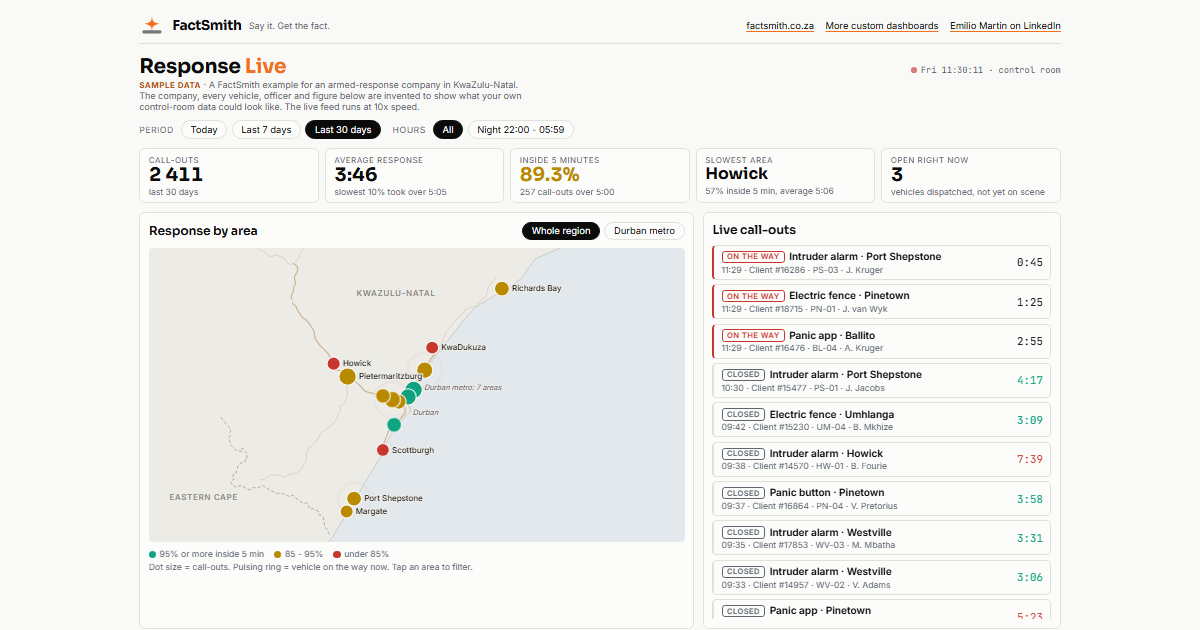Click the Open right now card
This screenshot has height=630, width=1200.
tap(970, 176)
